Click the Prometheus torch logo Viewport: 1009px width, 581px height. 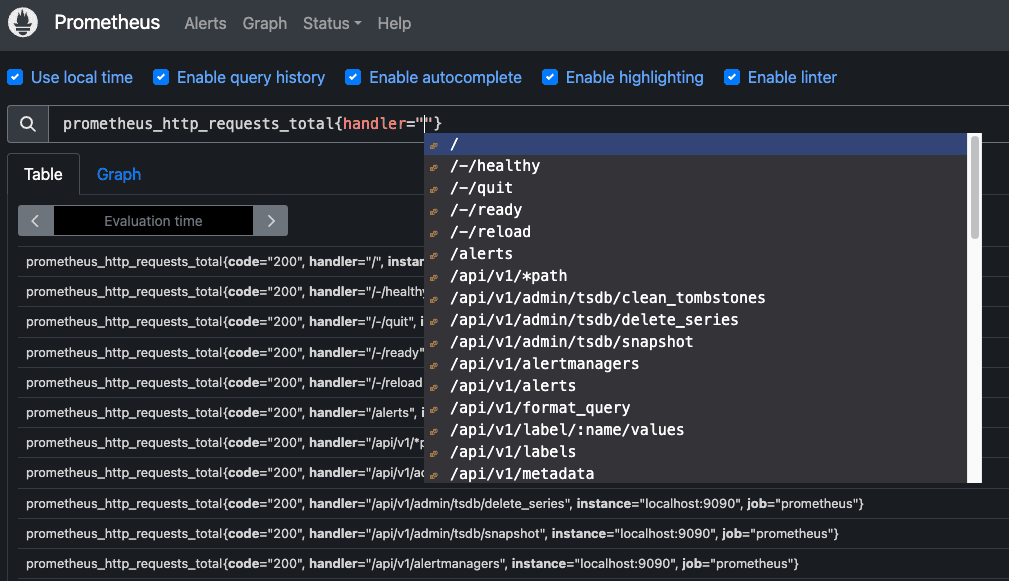click(x=22, y=22)
